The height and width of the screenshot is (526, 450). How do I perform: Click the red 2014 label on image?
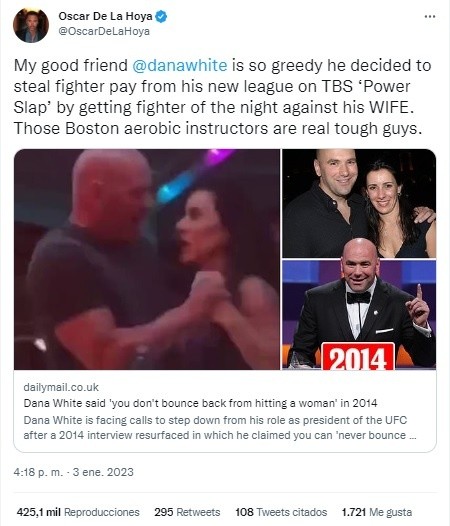[358, 356]
